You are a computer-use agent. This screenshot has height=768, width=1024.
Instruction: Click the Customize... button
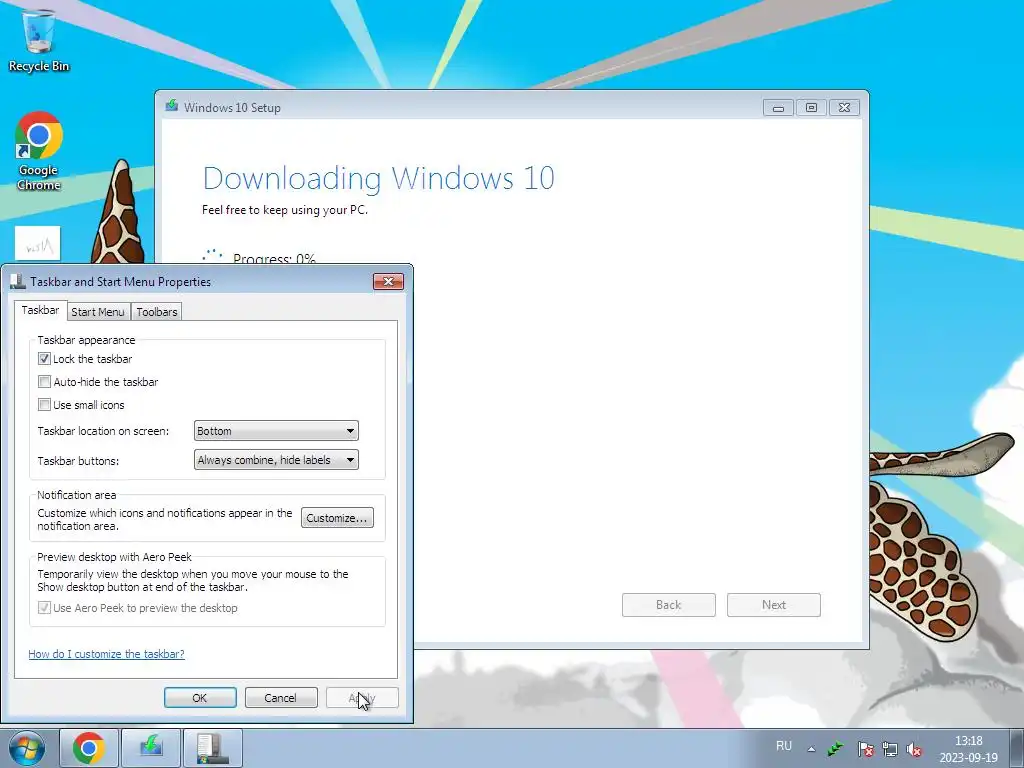tap(337, 518)
